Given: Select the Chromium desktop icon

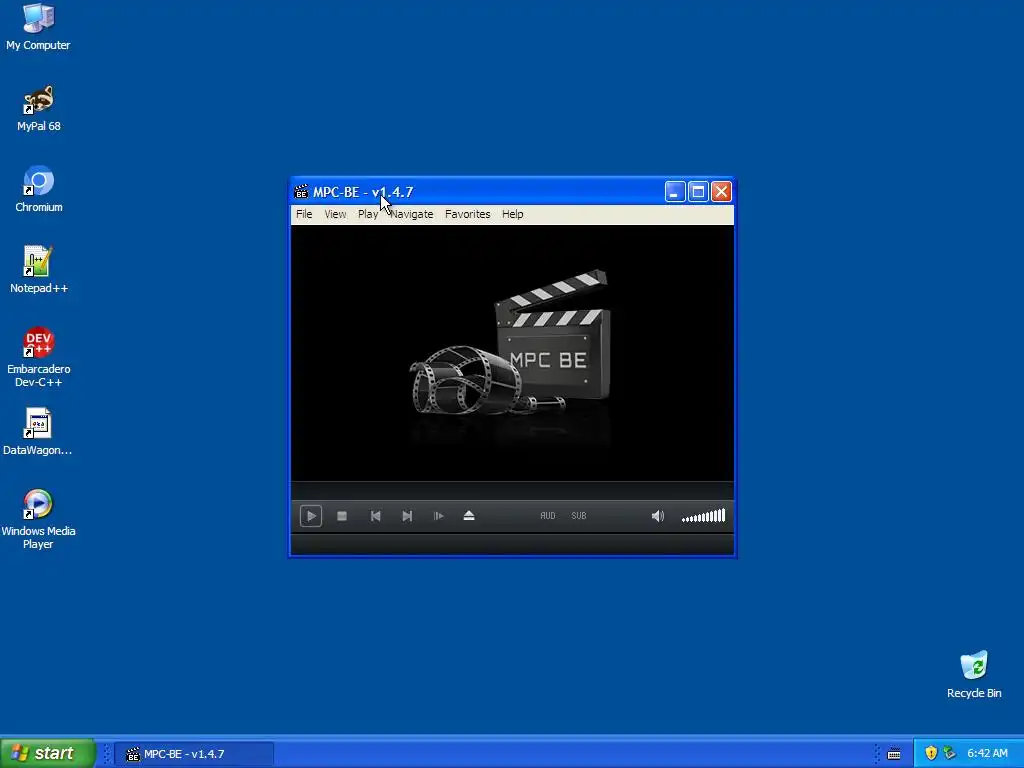Looking at the screenshot, I should 39,189.
